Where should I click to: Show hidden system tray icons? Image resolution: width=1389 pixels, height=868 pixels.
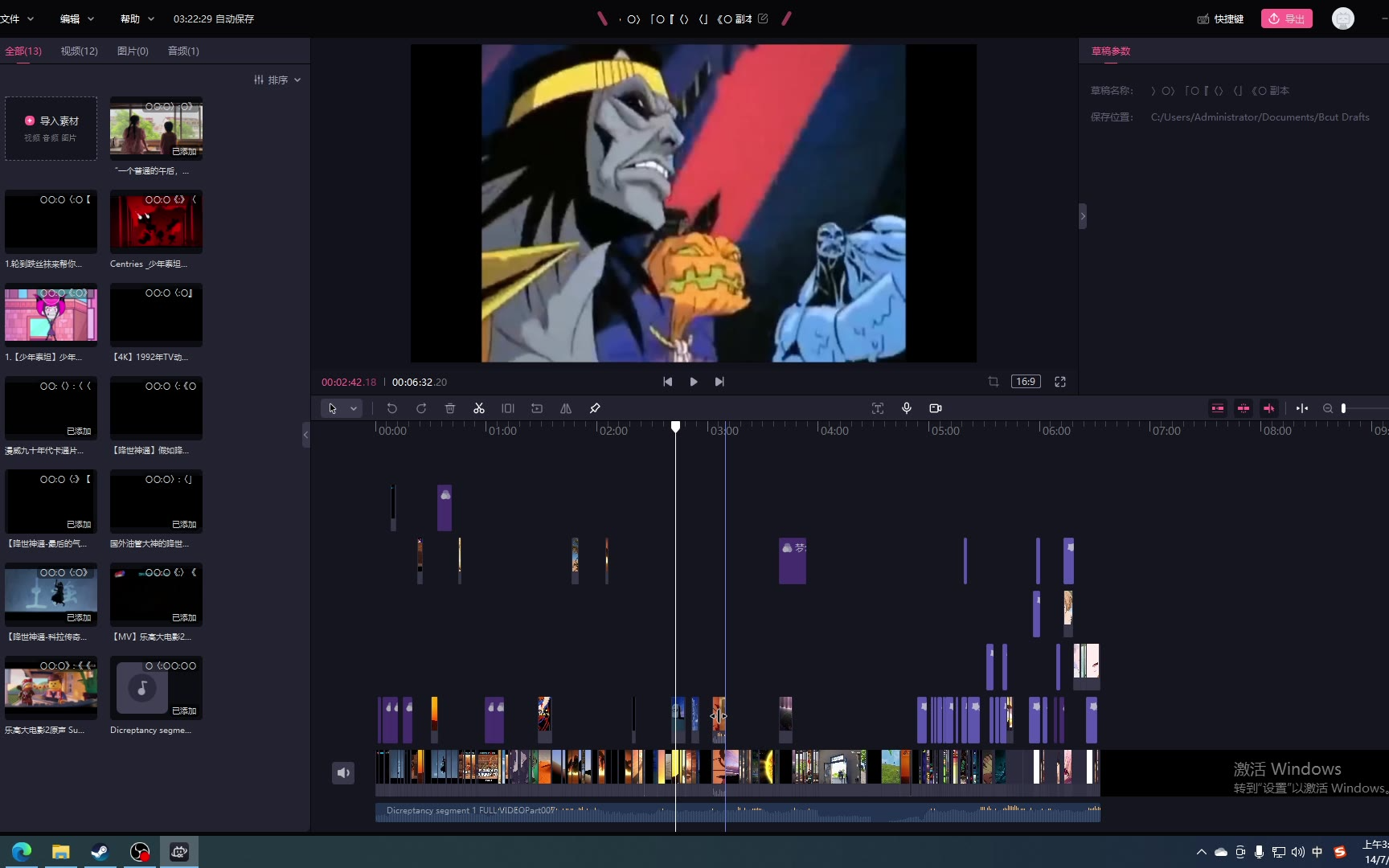click(x=1201, y=852)
